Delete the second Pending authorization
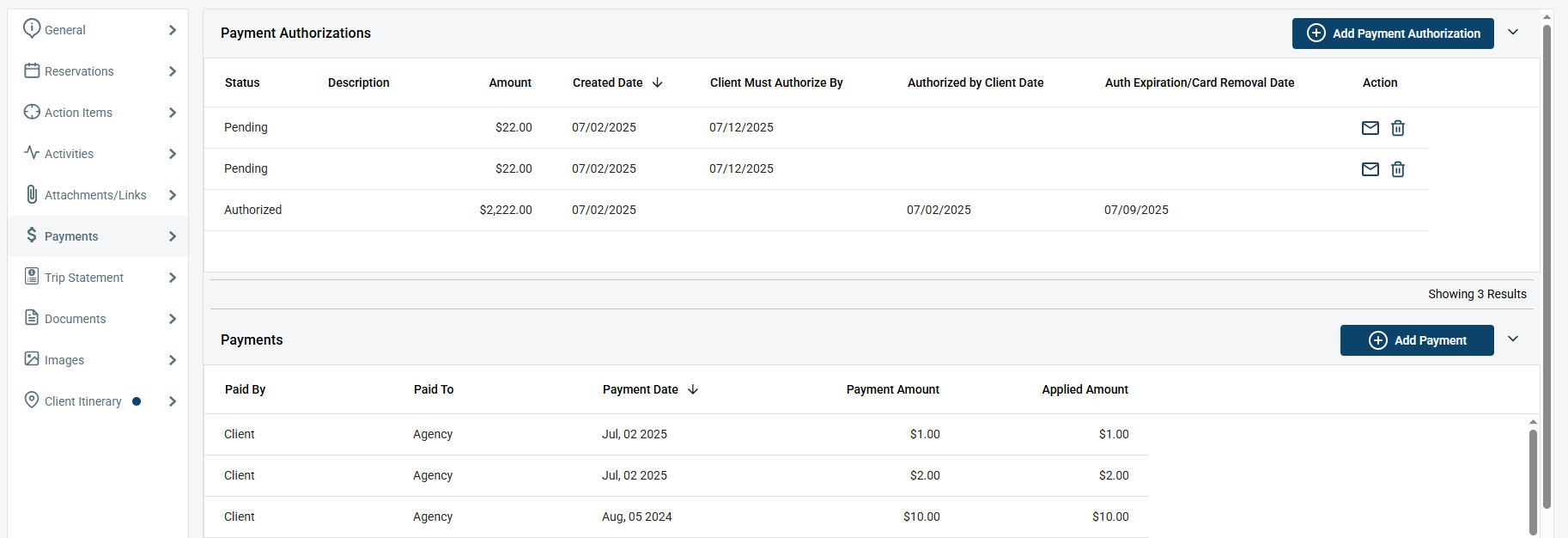Image resolution: width=1568 pixels, height=538 pixels. (x=1398, y=169)
